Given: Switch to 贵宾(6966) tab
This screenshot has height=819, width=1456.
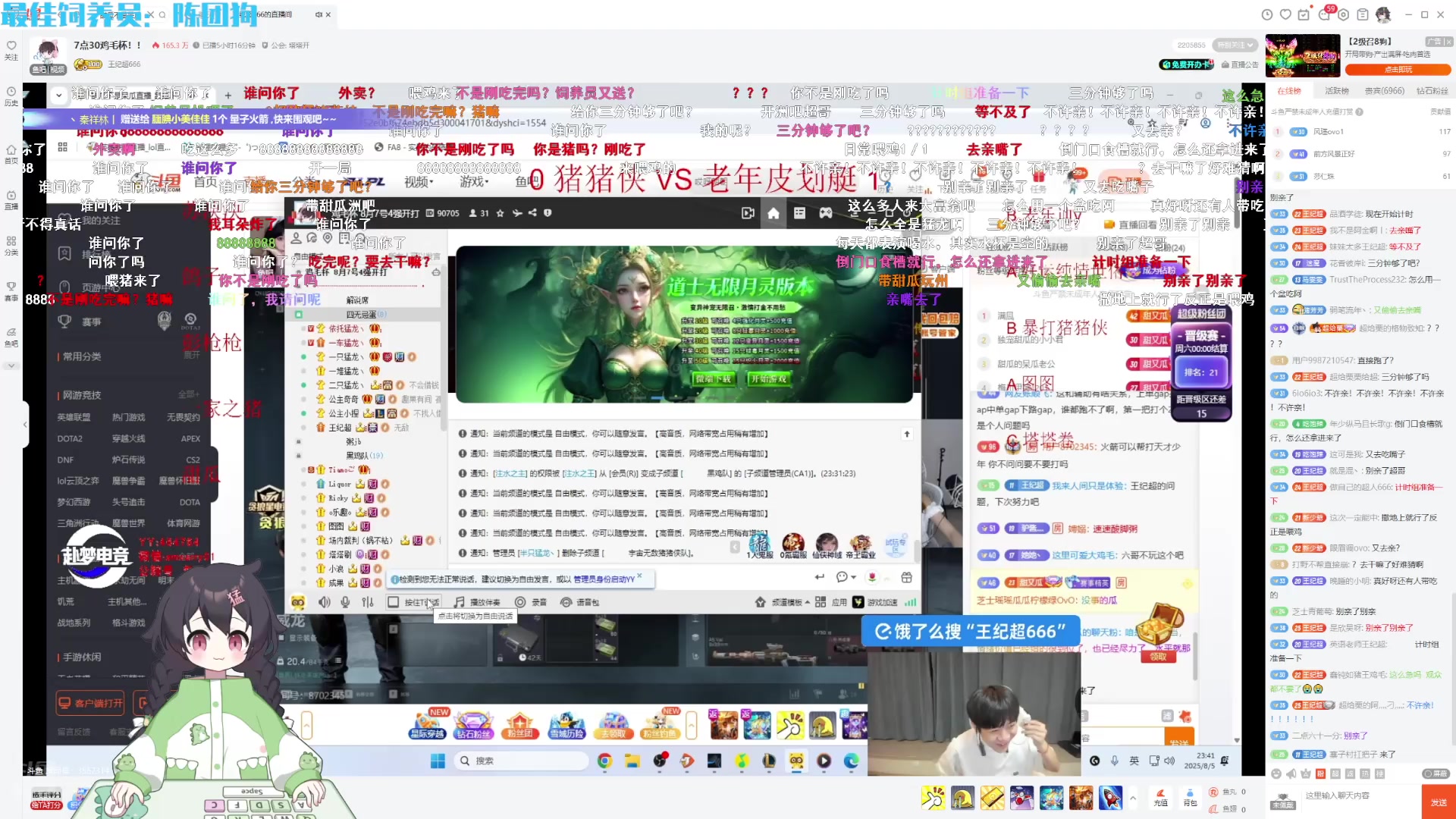Looking at the screenshot, I should 1384,91.
